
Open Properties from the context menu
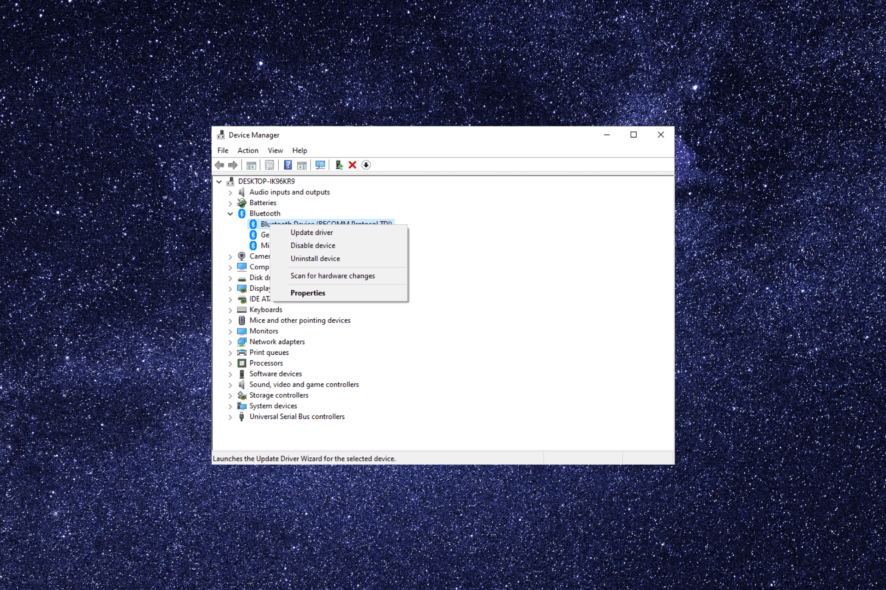tap(339, 293)
